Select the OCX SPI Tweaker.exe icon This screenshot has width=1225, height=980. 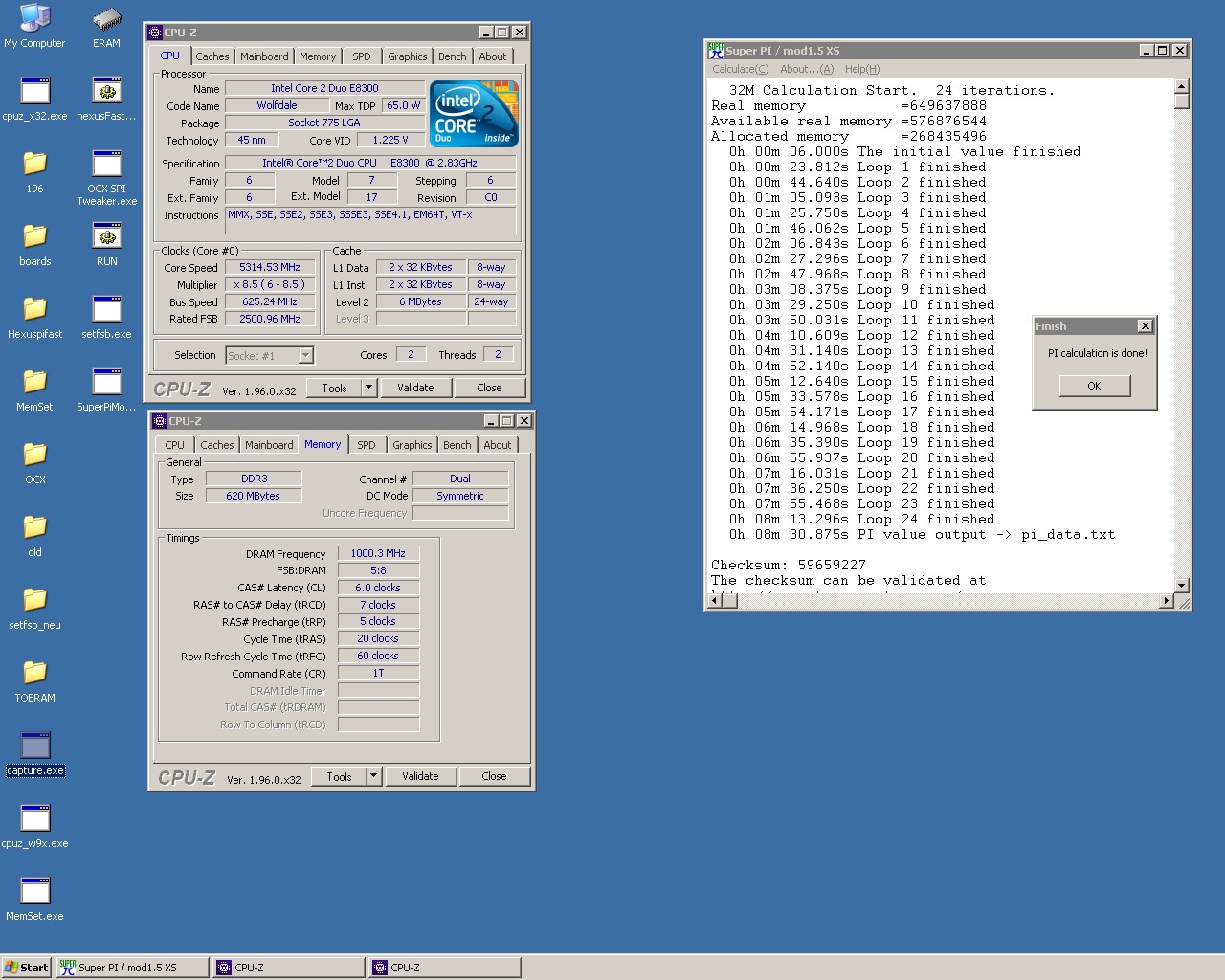click(x=106, y=178)
